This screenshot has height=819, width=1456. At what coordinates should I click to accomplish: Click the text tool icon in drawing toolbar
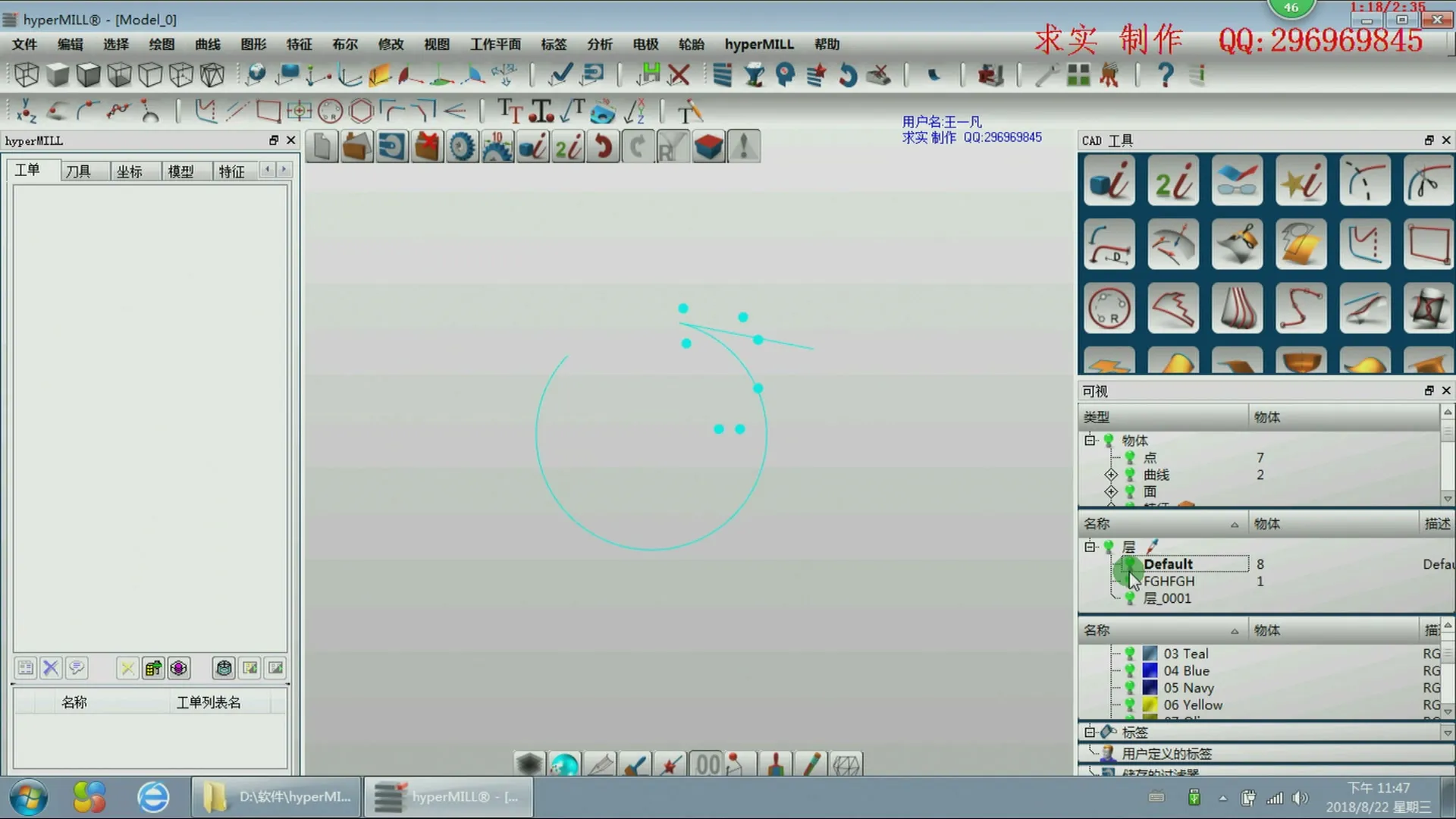point(510,111)
